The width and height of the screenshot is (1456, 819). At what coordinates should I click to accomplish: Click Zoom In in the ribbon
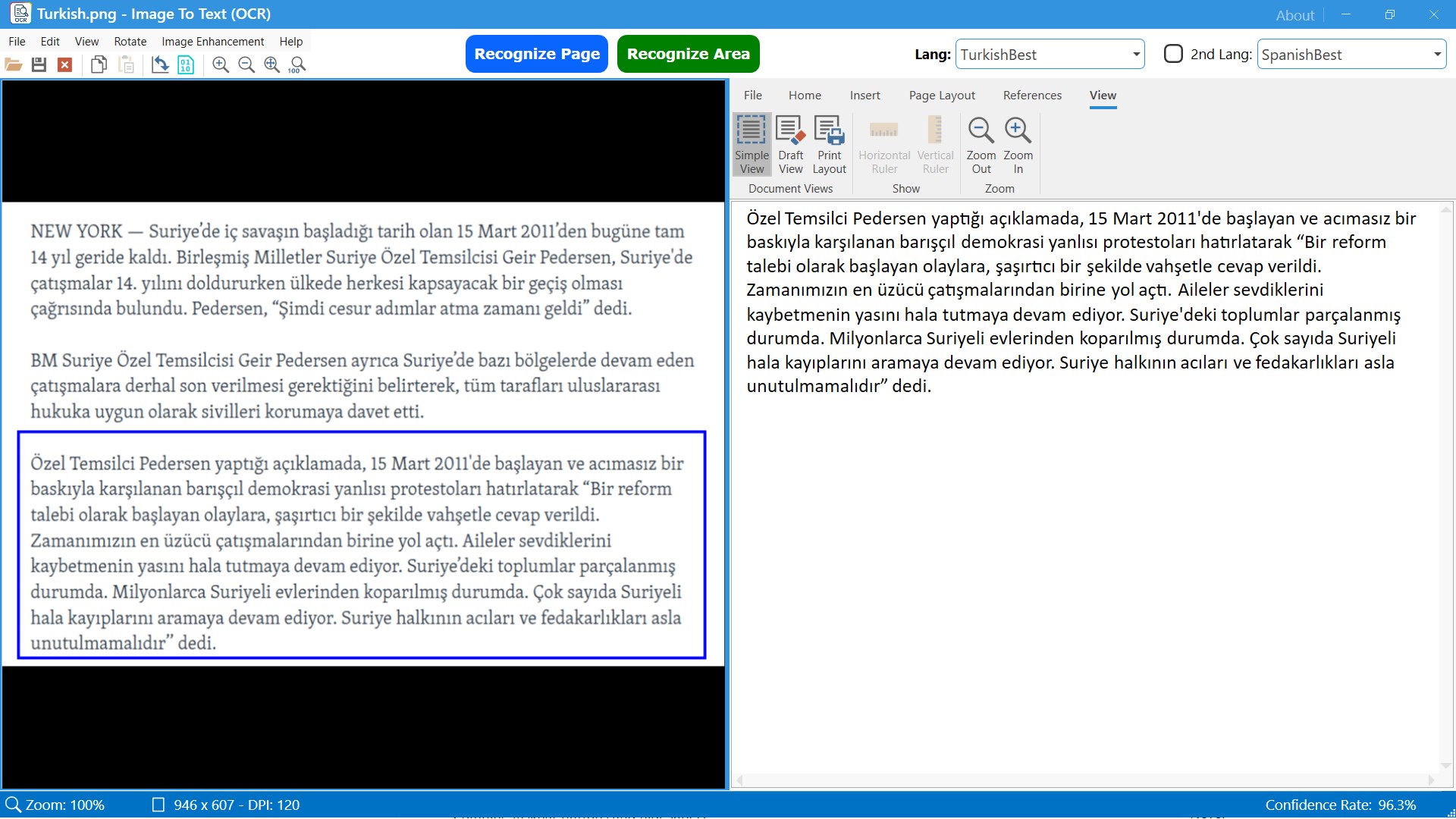click(1018, 145)
